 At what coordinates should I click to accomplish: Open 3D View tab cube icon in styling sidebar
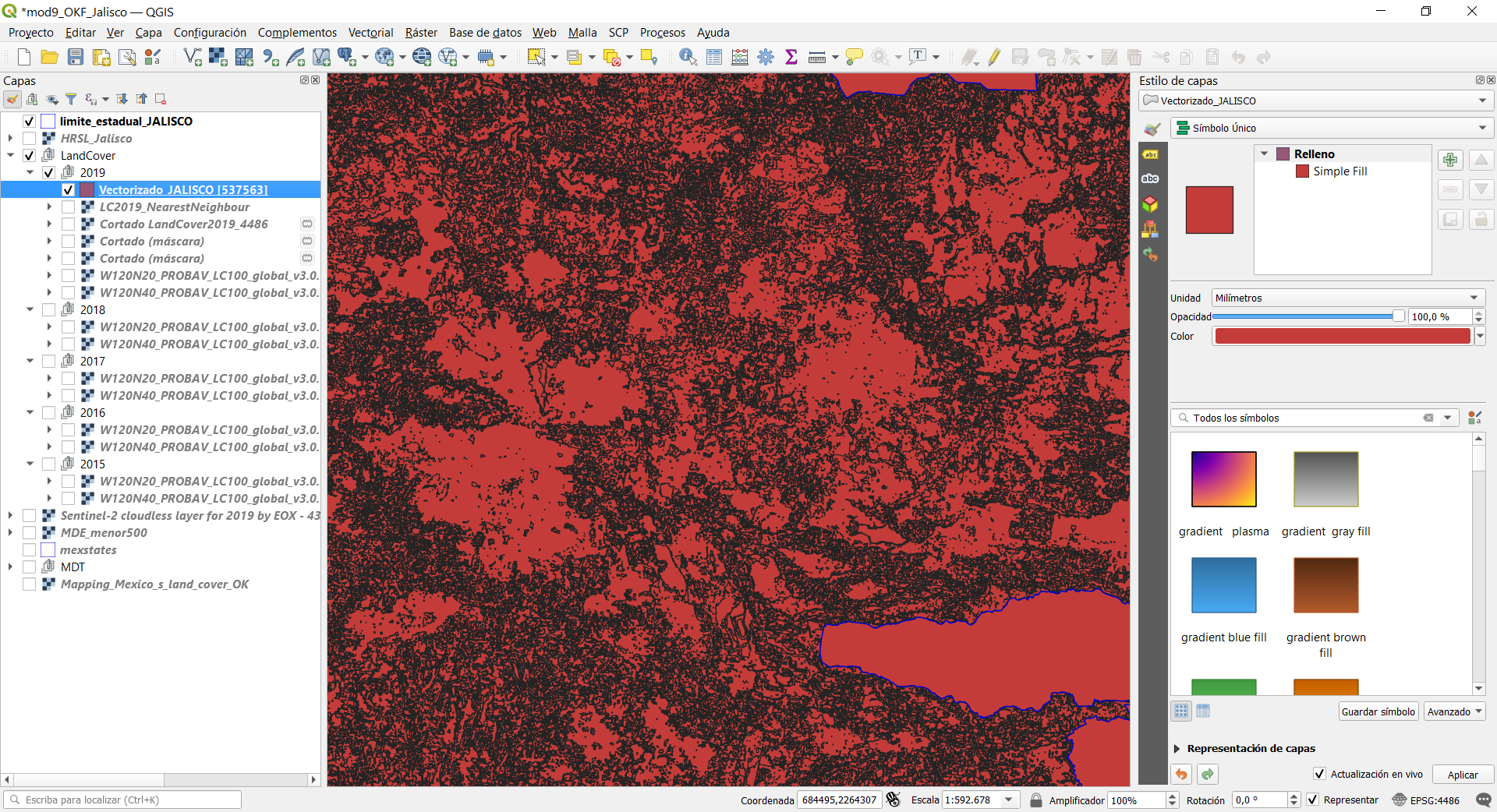pyautogui.click(x=1150, y=204)
